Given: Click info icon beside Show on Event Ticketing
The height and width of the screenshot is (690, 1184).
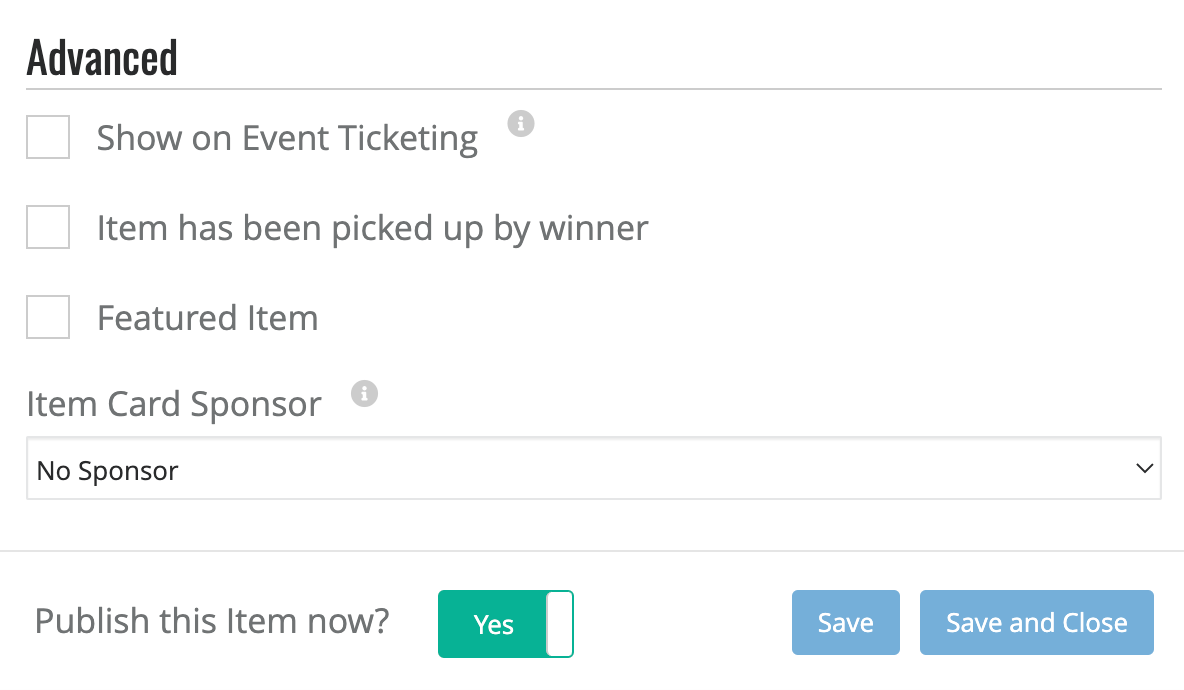Looking at the screenshot, I should pos(520,123).
